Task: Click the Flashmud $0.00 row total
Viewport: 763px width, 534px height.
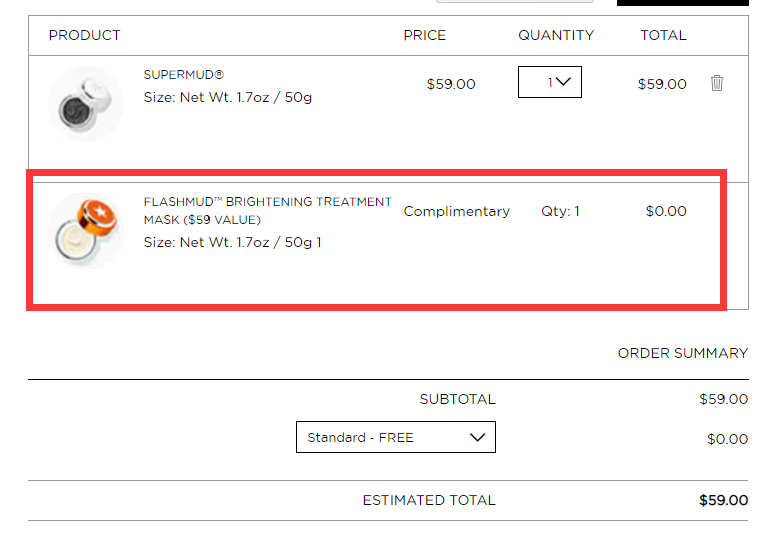Action: coord(666,211)
